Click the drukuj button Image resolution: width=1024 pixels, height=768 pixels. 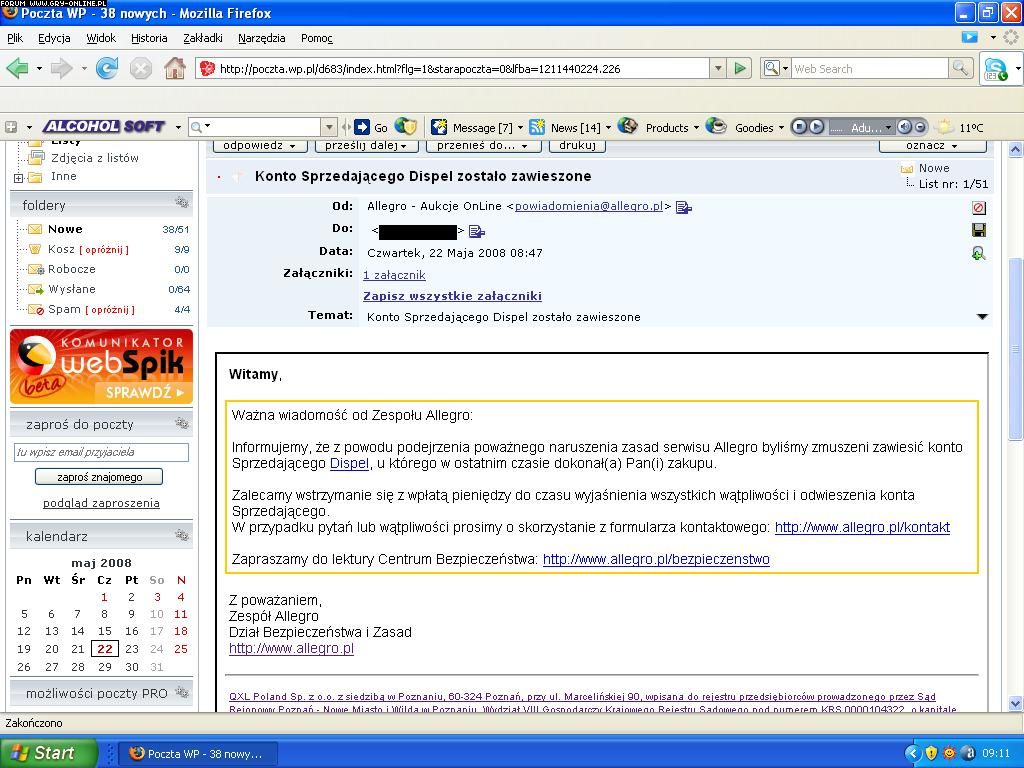tap(577, 146)
